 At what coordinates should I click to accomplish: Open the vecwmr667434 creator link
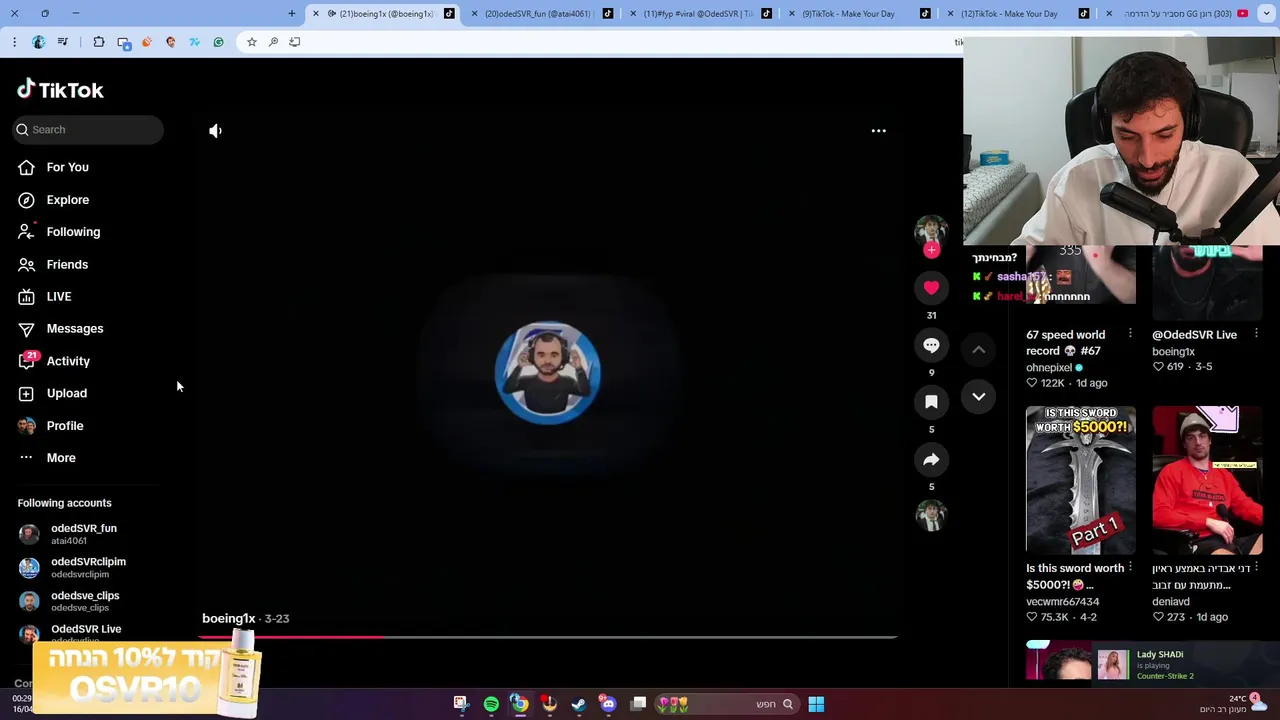pyautogui.click(x=1062, y=602)
